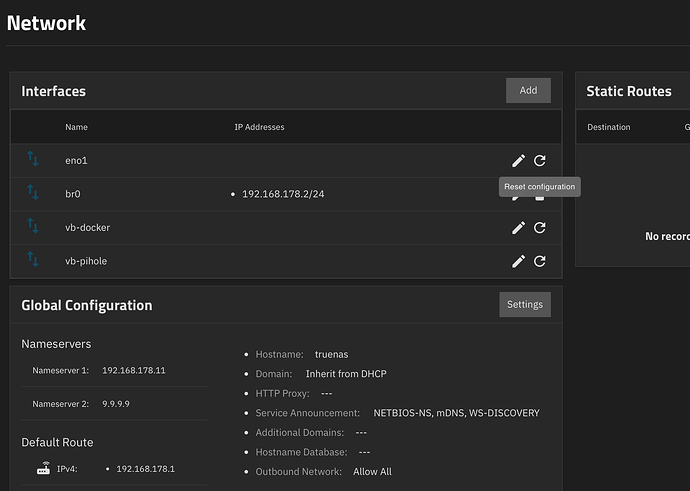
Task: Click Nameserver 2 value 9.9.9.9
Action: (116, 404)
